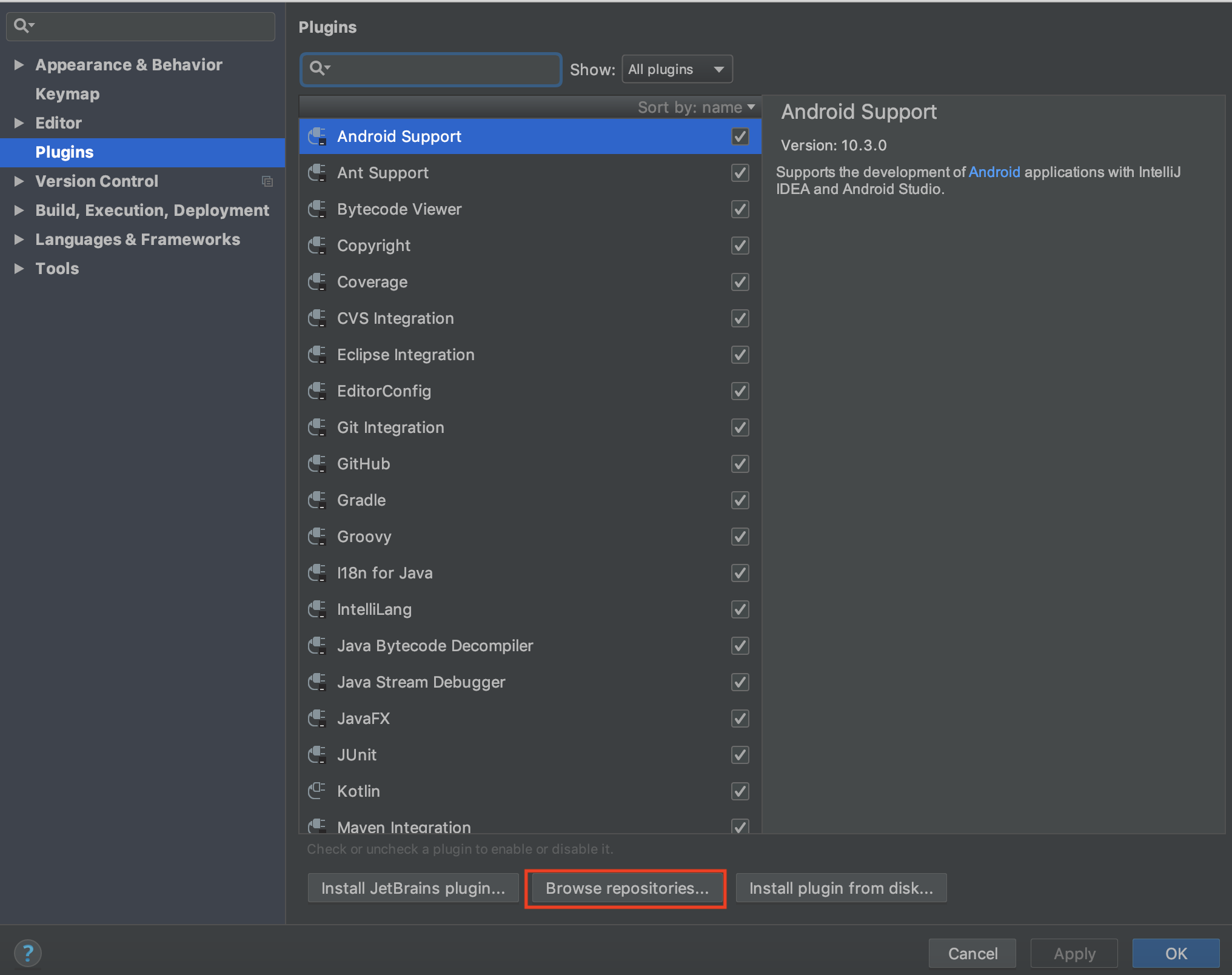Click Install JetBrains plugin button
Screen dimensions: 1232x975
point(413,888)
